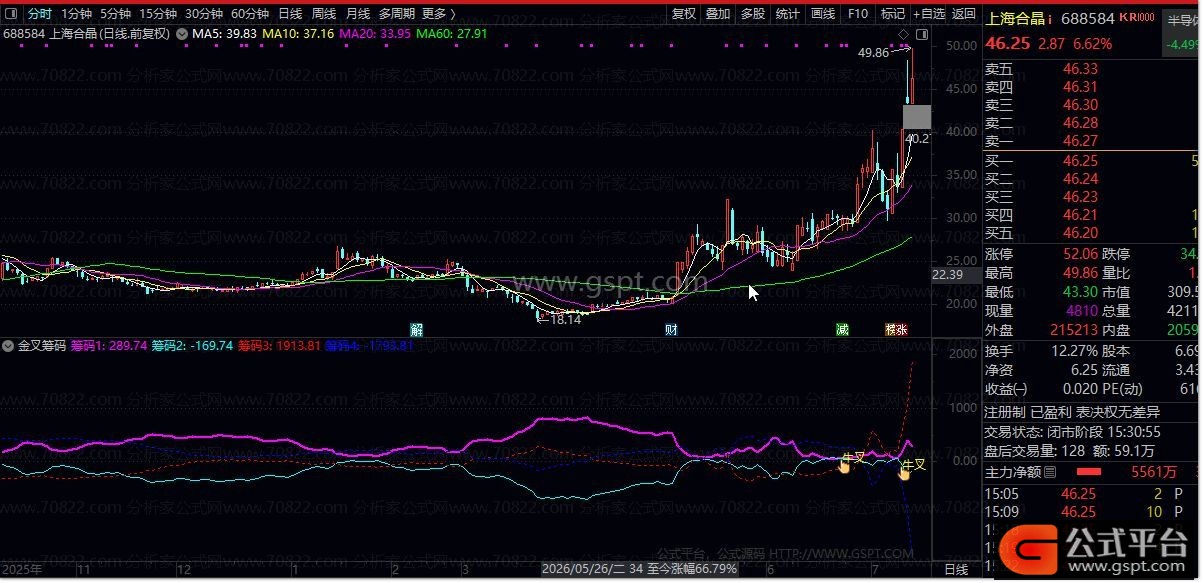Select the 5分钟 period
Image resolution: width=1204 pixels, height=583 pixels.
[x=116, y=14]
